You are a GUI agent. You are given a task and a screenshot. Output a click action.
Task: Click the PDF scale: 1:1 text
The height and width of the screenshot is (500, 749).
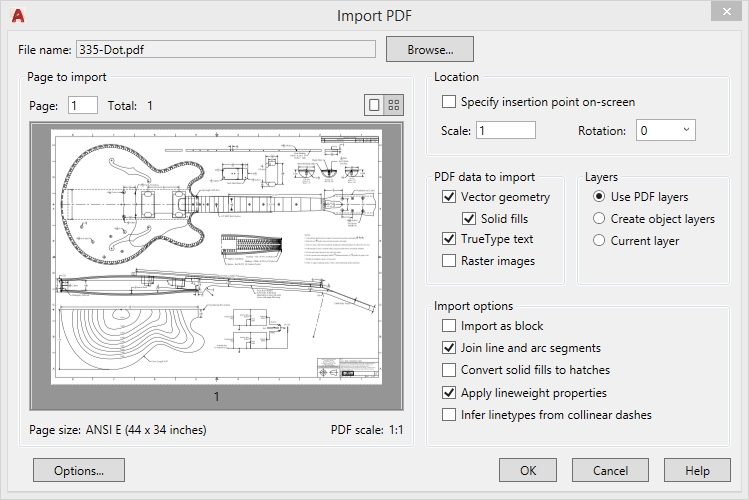click(x=367, y=430)
